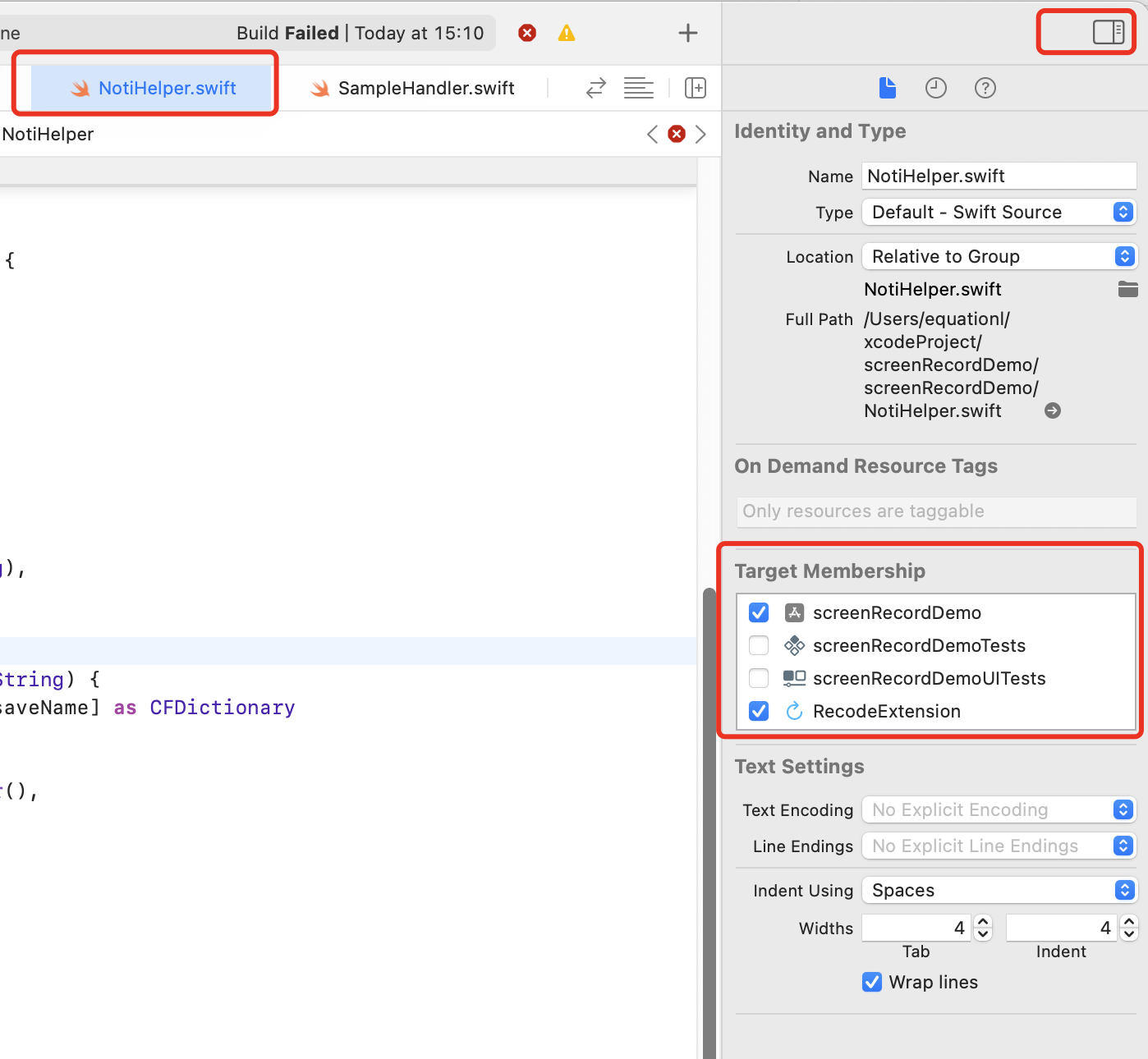Click the yellow warning indicator in toolbar
The width and height of the screenshot is (1148, 1059).
(567, 33)
